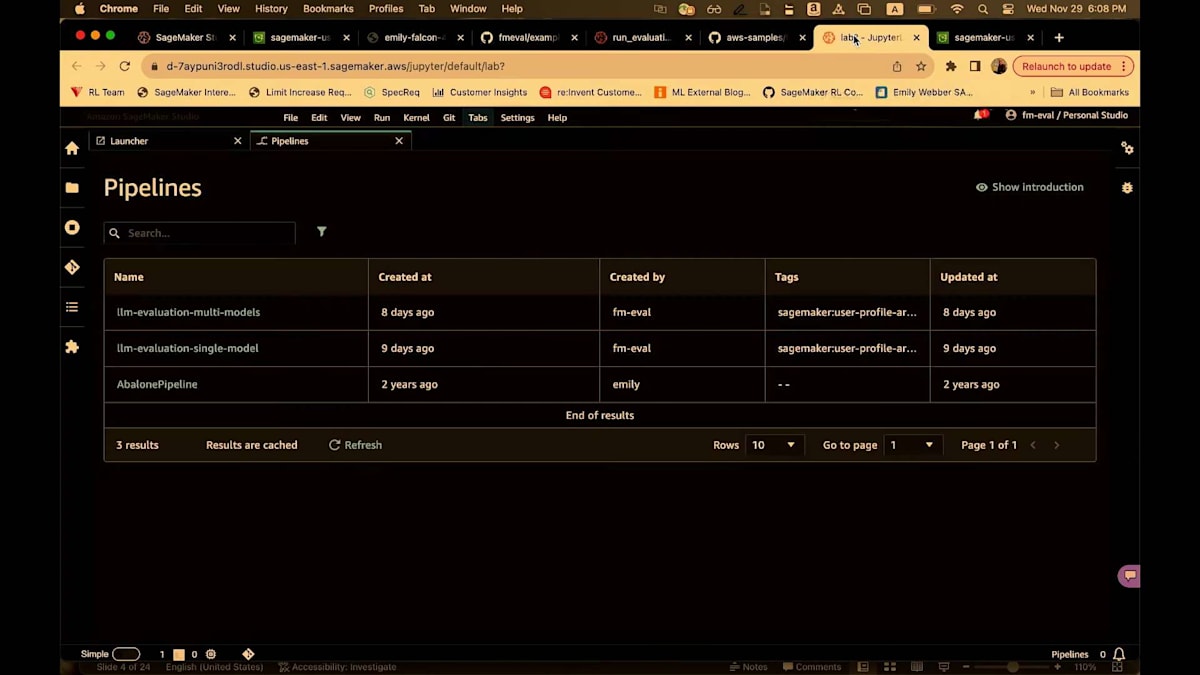Screen dimensions: 1200x675
Task: Click the Name column header
Action: point(128,277)
